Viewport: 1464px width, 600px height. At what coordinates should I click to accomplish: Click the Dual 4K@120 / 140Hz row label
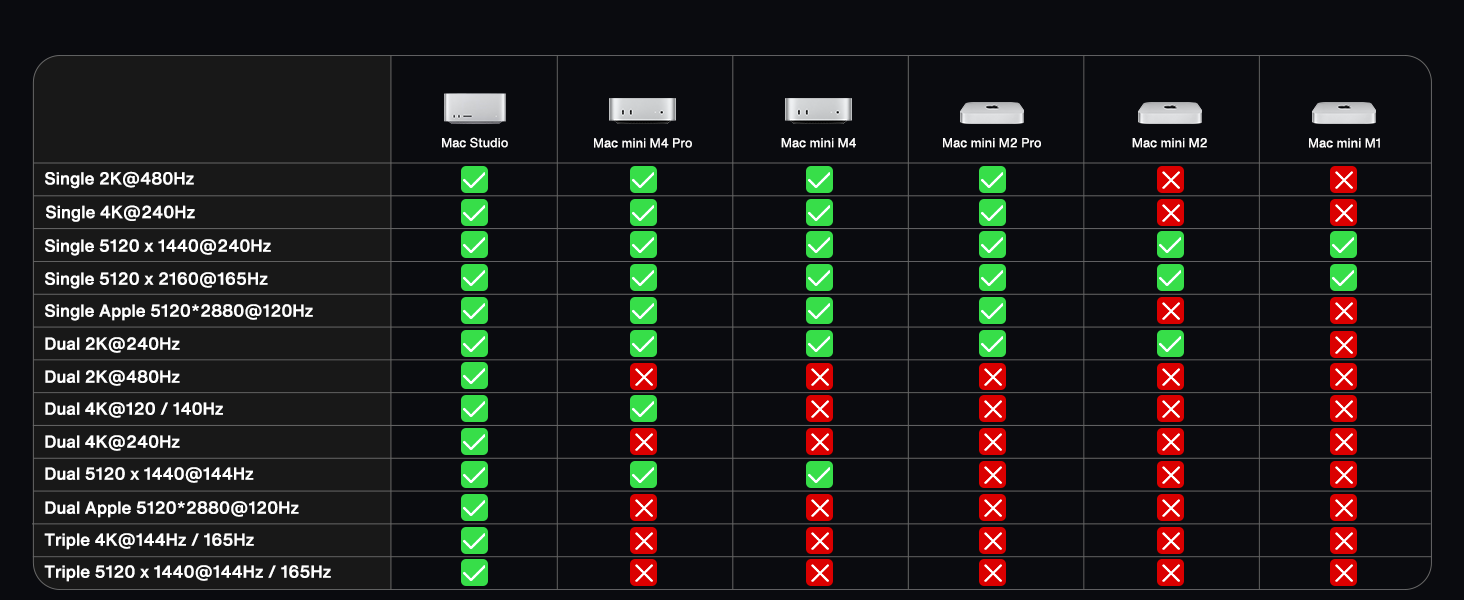tap(134, 409)
